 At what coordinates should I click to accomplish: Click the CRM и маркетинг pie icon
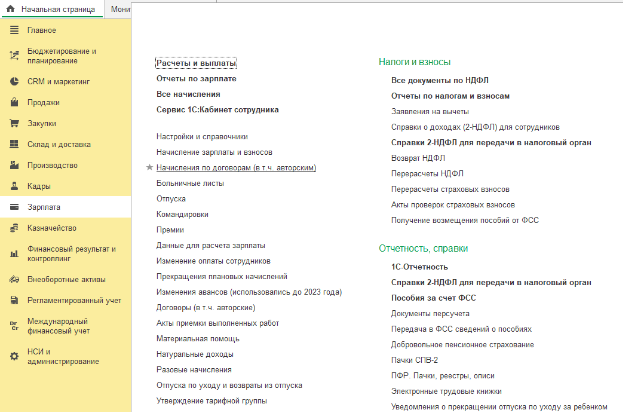point(14,81)
